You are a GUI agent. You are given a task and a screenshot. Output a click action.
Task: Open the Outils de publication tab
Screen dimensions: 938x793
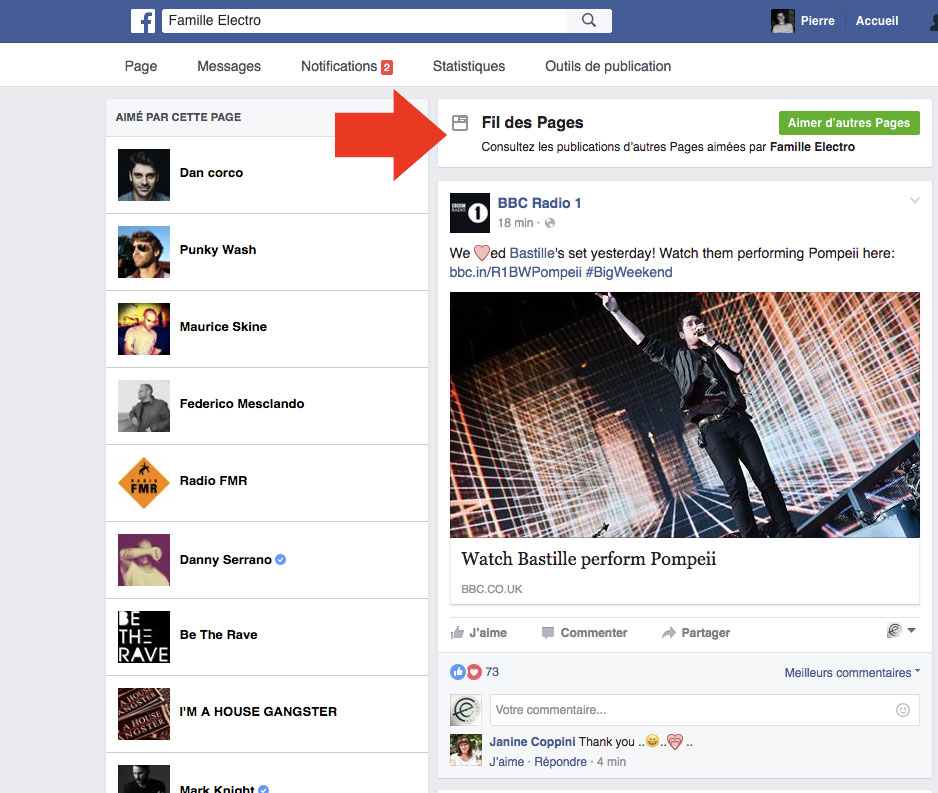[608, 66]
